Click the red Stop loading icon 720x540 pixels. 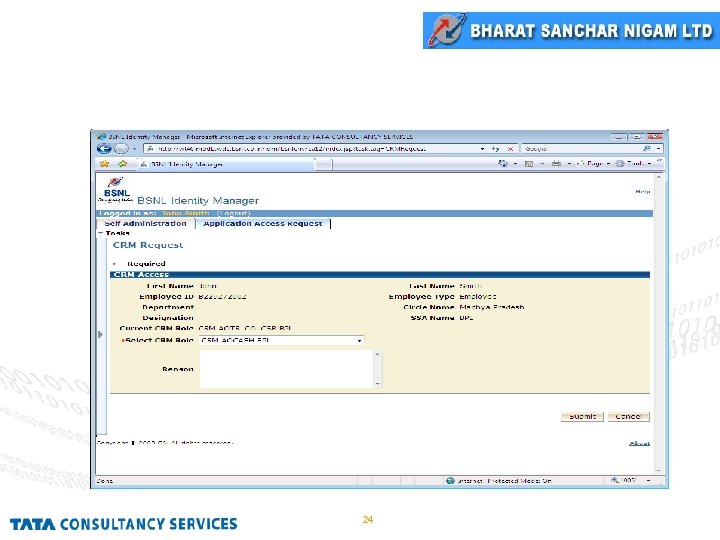510,149
